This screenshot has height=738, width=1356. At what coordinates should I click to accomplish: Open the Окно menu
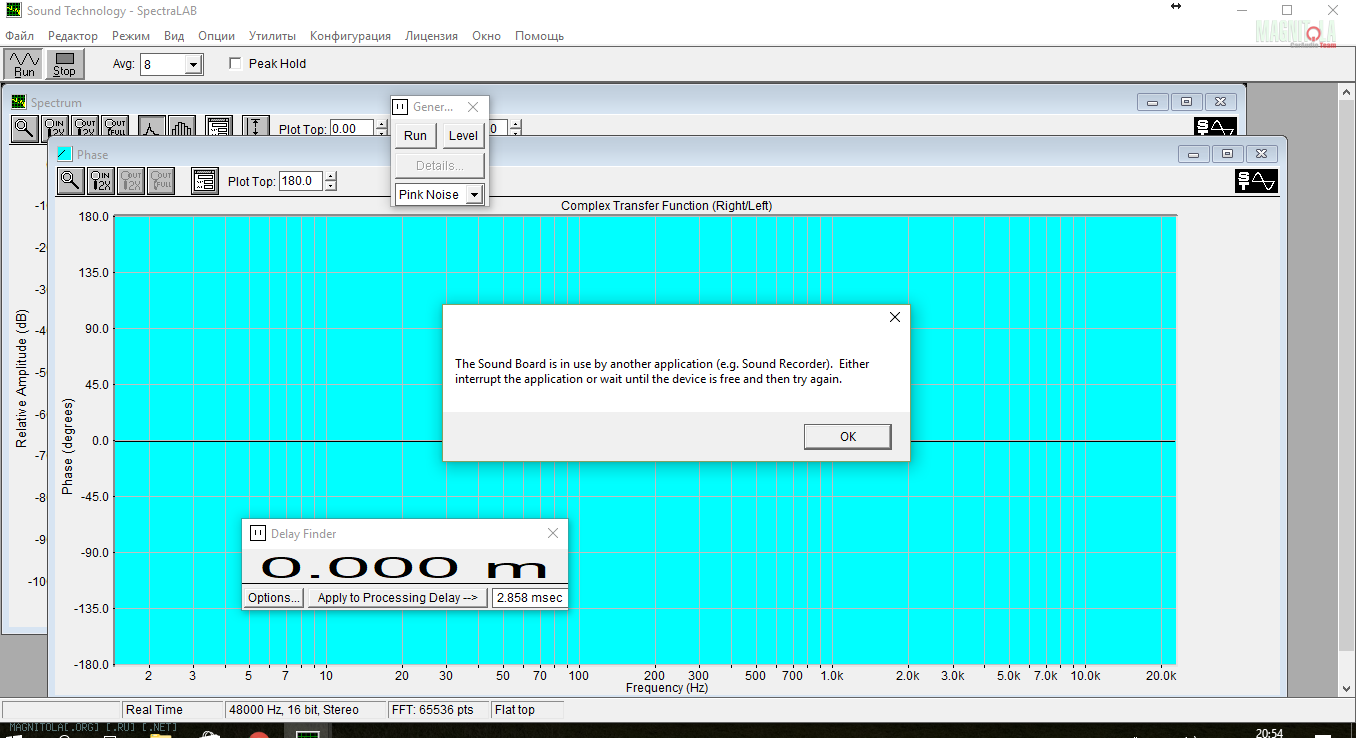[x=486, y=36]
